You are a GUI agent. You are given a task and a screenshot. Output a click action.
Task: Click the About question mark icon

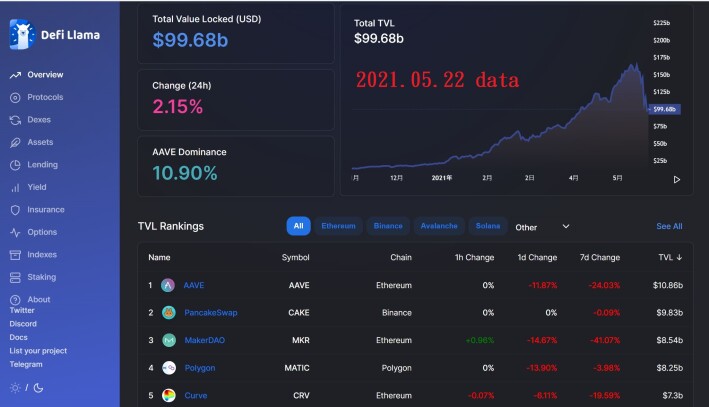coord(15,300)
